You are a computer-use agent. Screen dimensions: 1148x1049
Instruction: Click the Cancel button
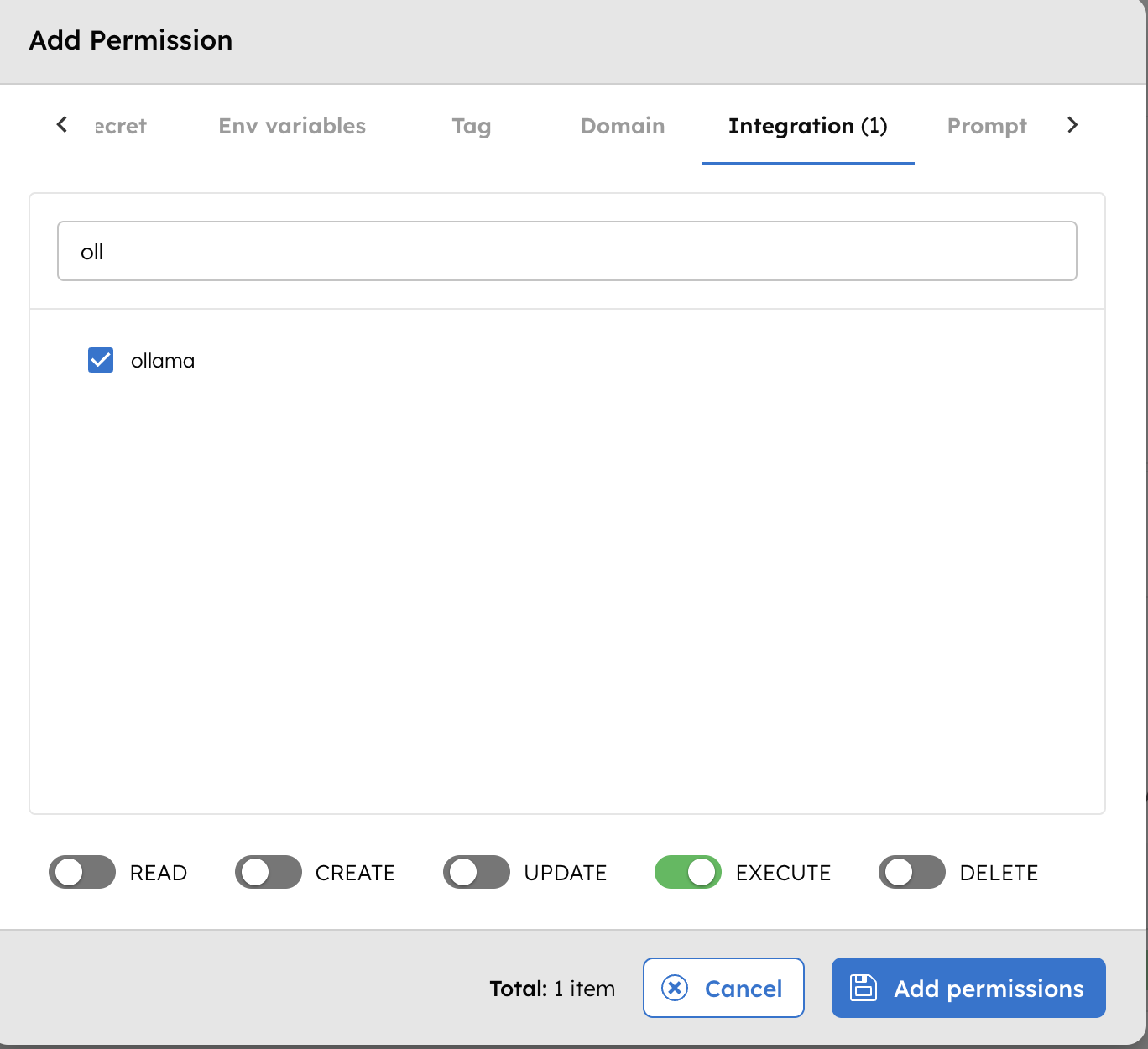click(x=723, y=988)
